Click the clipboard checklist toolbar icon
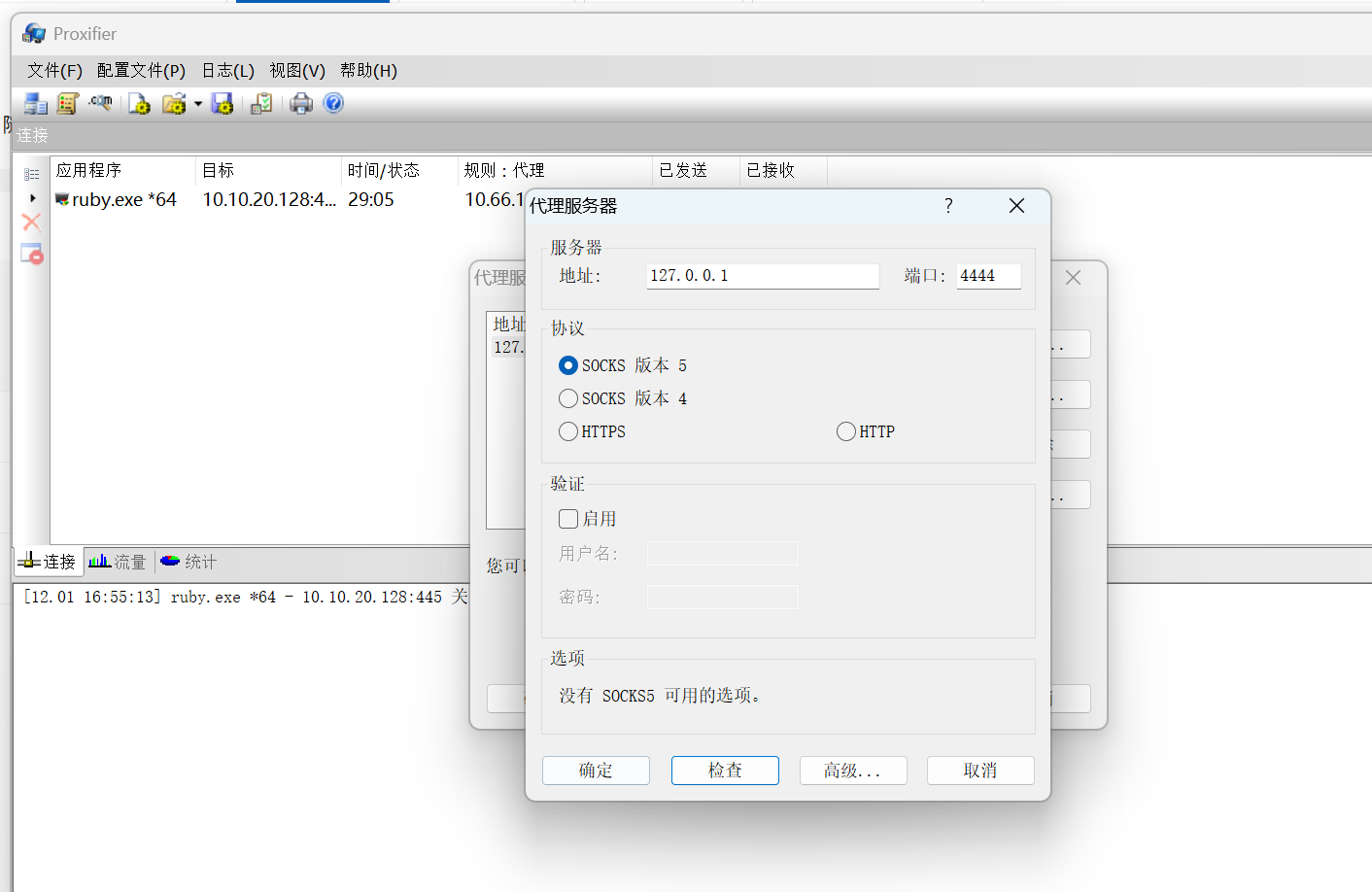Viewport: 1372px width, 892px height. point(261,103)
